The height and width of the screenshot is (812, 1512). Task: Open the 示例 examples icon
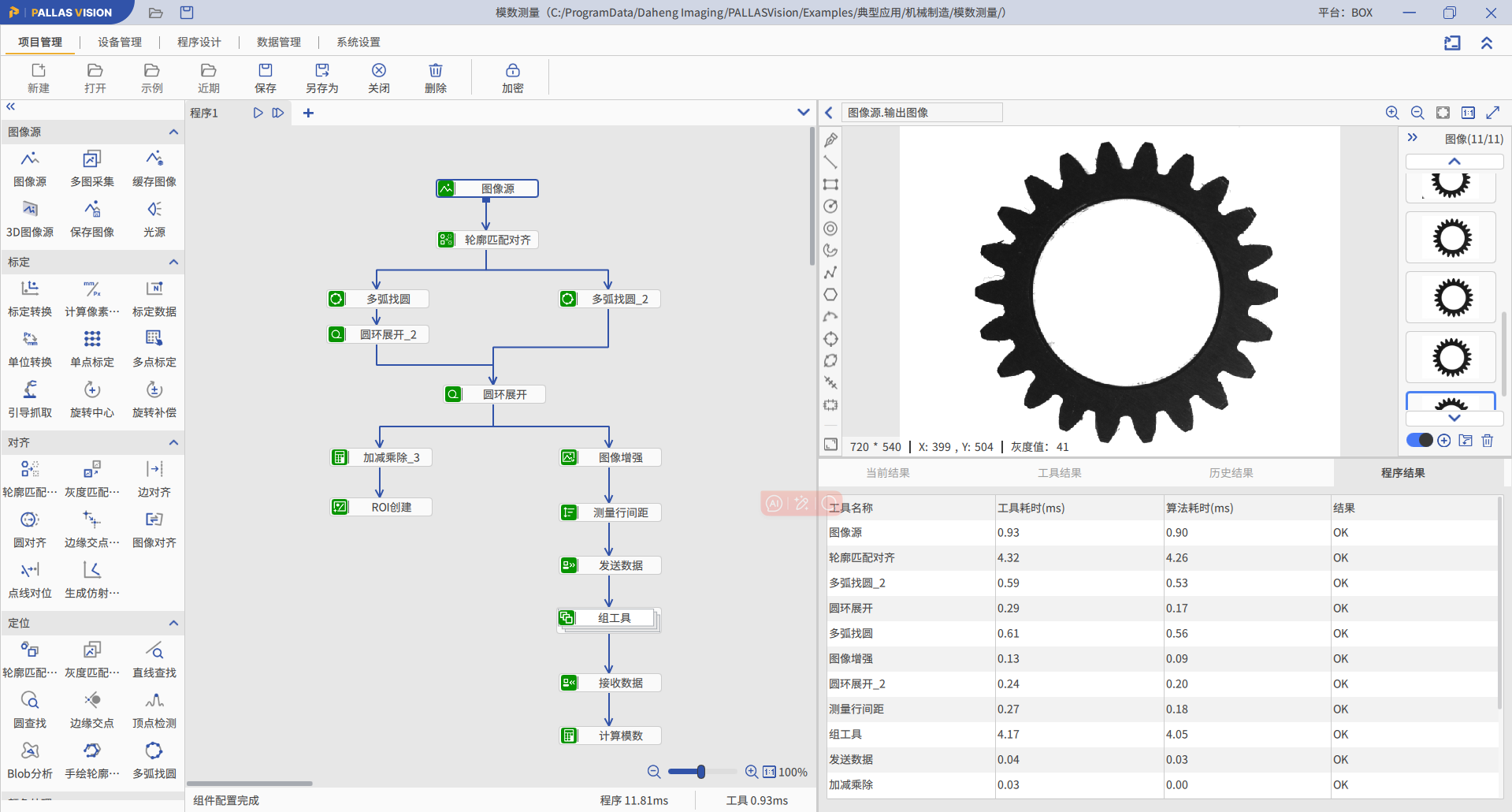click(x=152, y=78)
